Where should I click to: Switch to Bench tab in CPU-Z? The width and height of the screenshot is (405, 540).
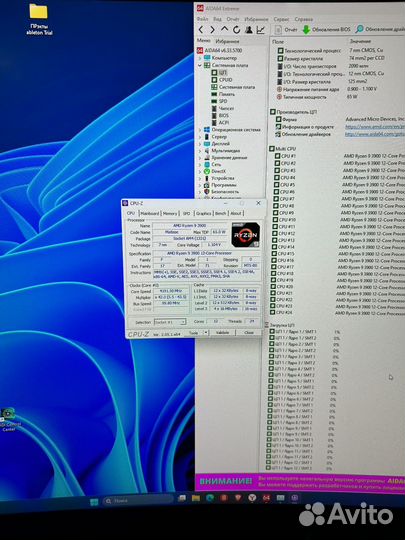[x=220, y=214]
